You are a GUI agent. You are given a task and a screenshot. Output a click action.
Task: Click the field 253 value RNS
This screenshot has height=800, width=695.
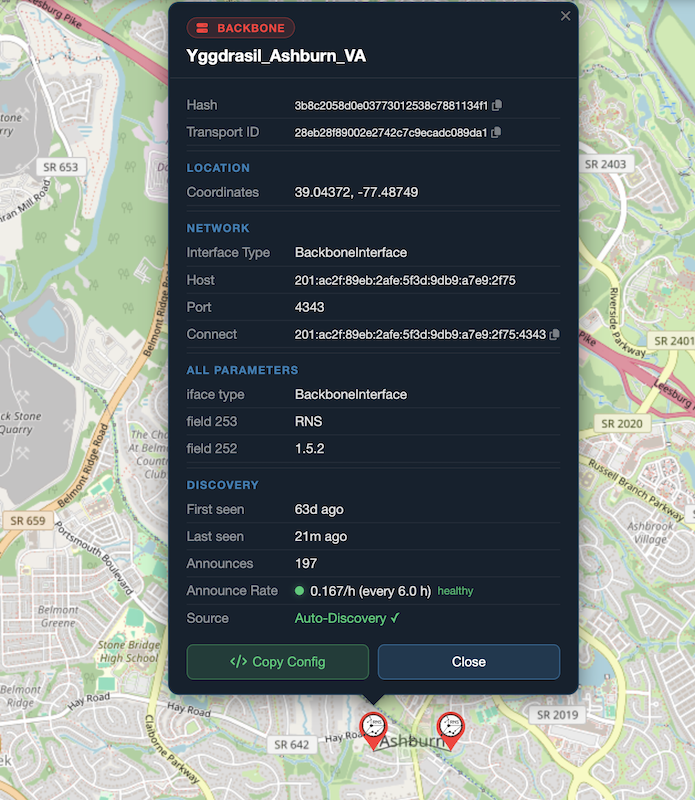click(308, 421)
